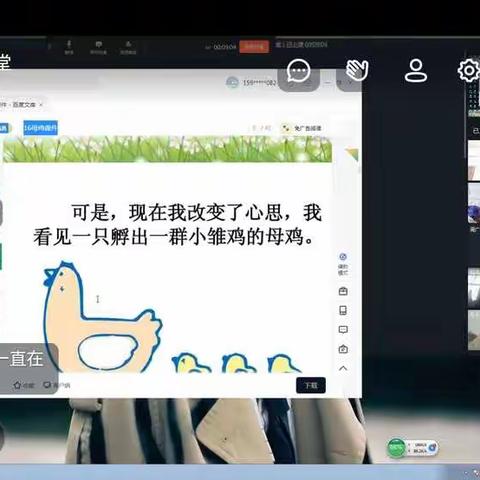Click the 免广告阅读 link
Viewport: 480px width, 480px height.
[x=302, y=128]
